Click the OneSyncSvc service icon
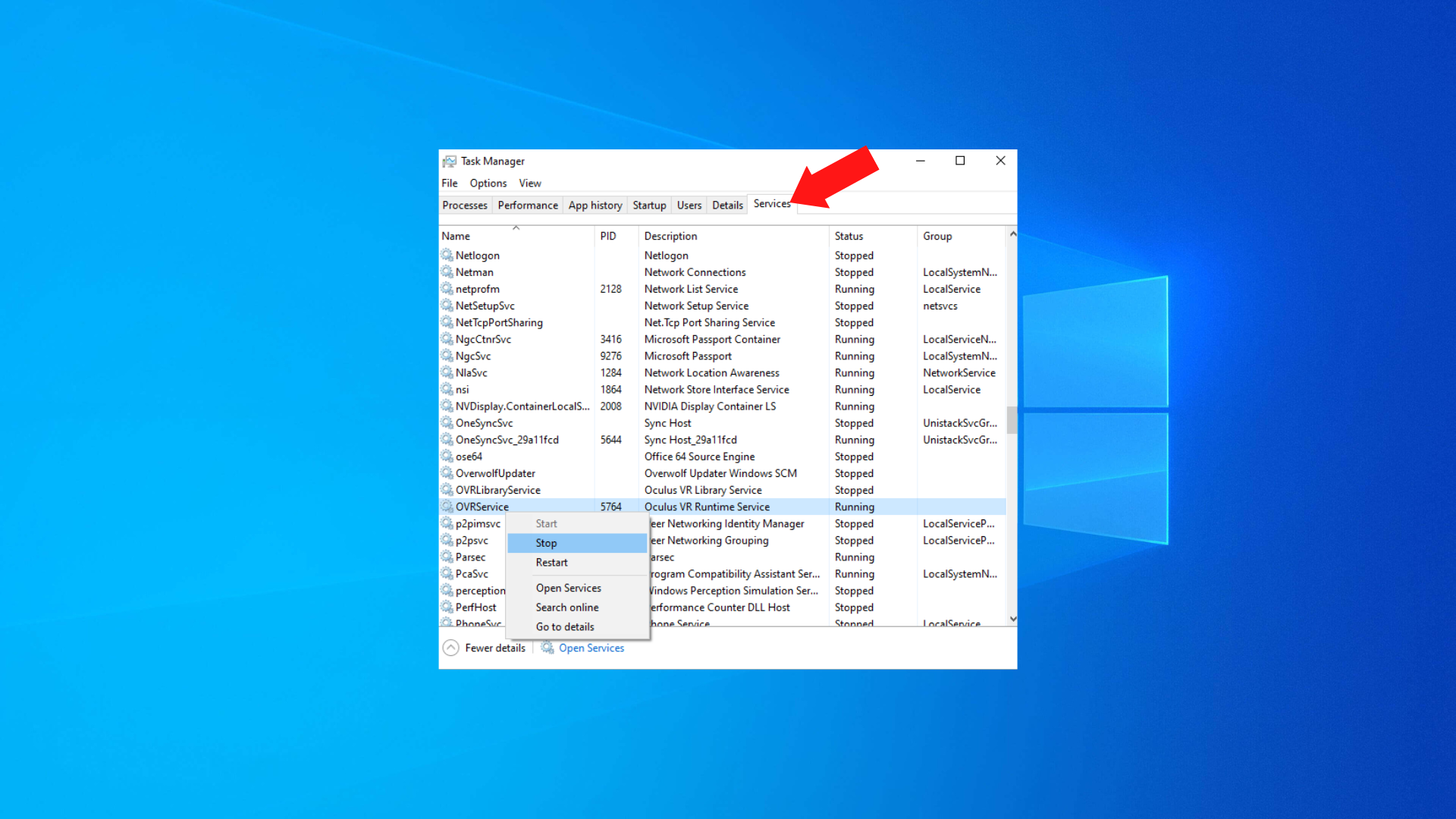 pyautogui.click(x=448, y=423)
